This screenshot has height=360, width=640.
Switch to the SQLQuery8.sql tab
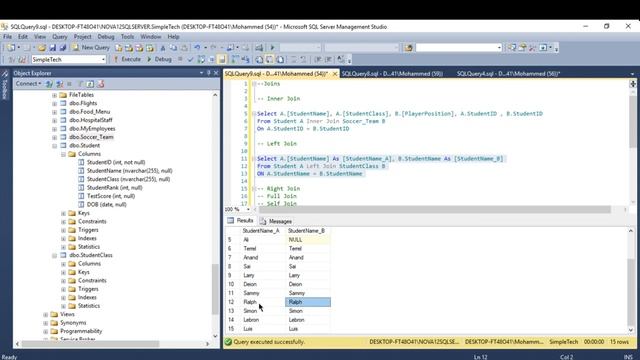click(392, 74)
